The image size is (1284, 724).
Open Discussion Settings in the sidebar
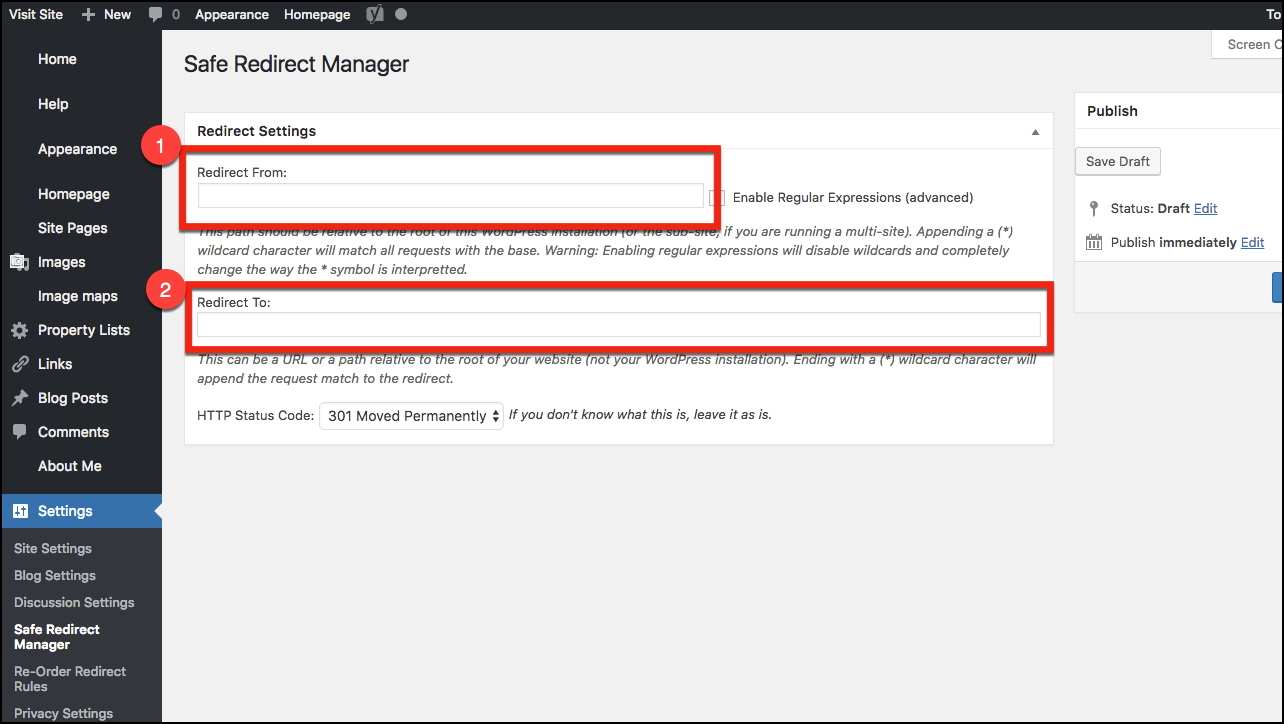pos(74,602)
